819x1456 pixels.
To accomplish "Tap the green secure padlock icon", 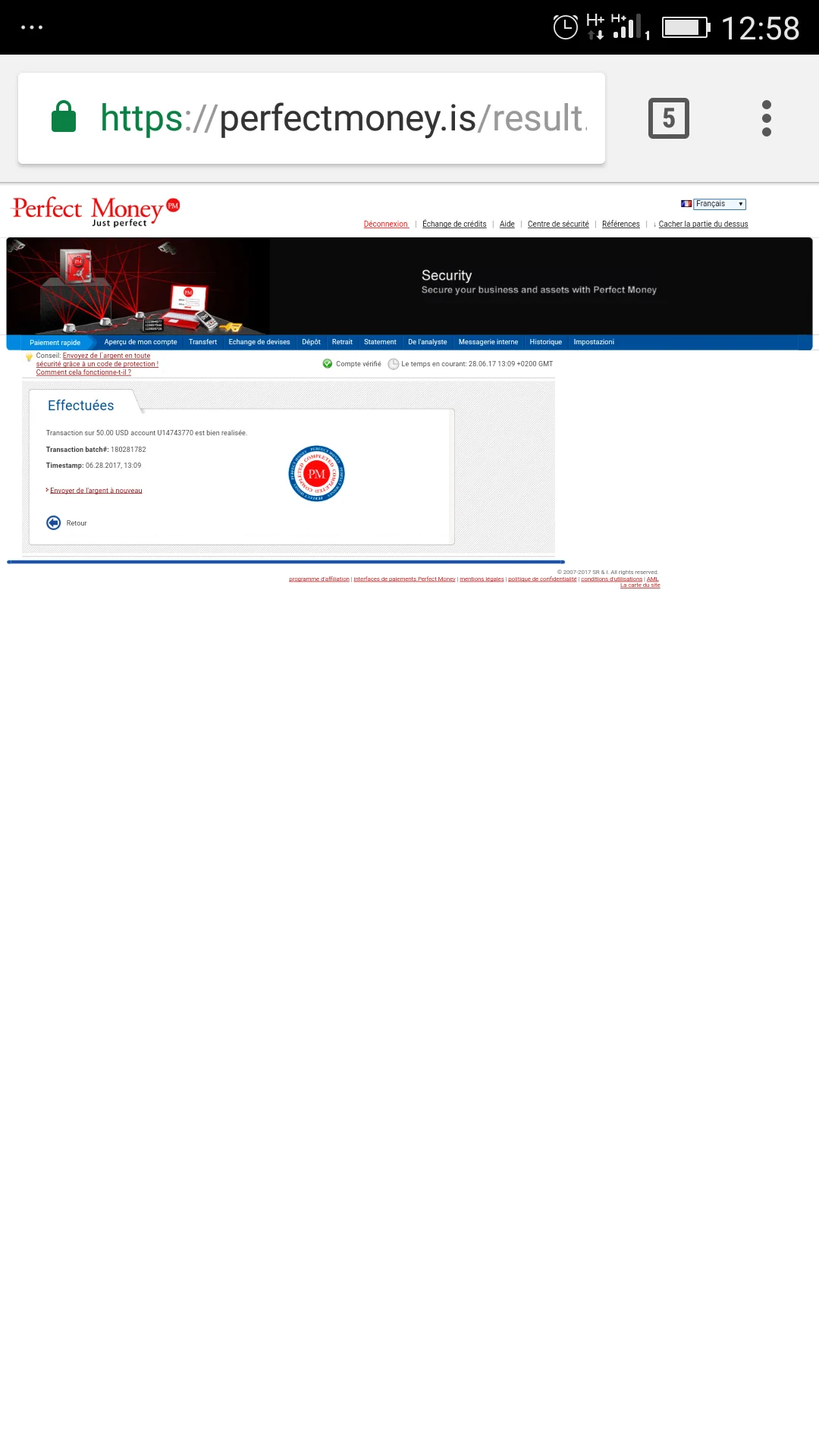I will pos(64,118).
